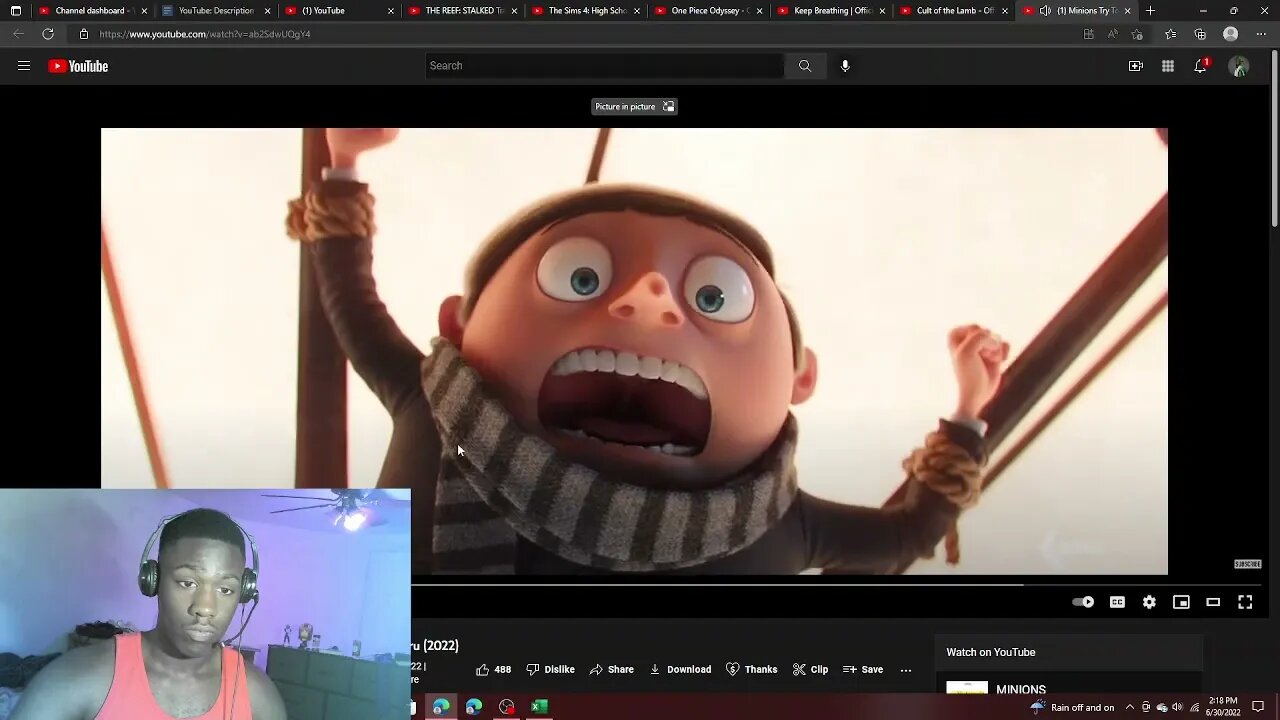Viewport: 1280px width, 720px height.
Task: Click the Picture in picture overlay button
Action: pos(634,106)
